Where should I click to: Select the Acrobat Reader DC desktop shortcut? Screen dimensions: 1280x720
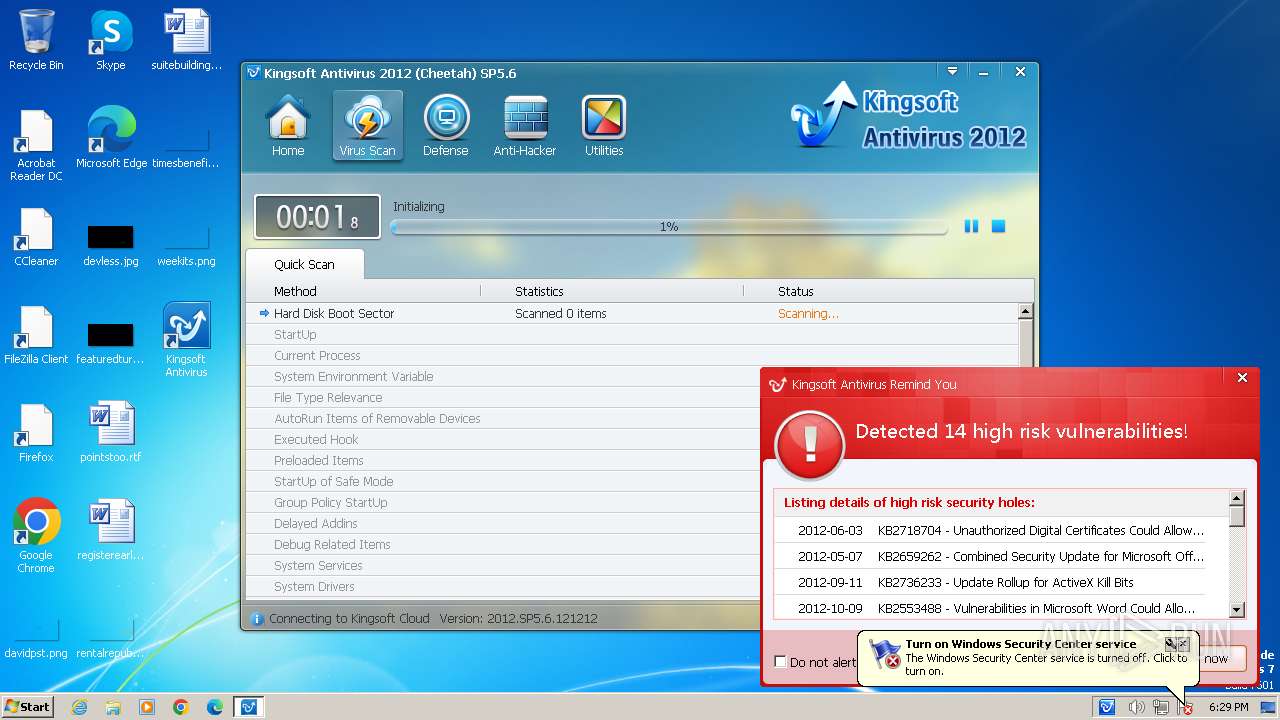[x=36, y=146]
